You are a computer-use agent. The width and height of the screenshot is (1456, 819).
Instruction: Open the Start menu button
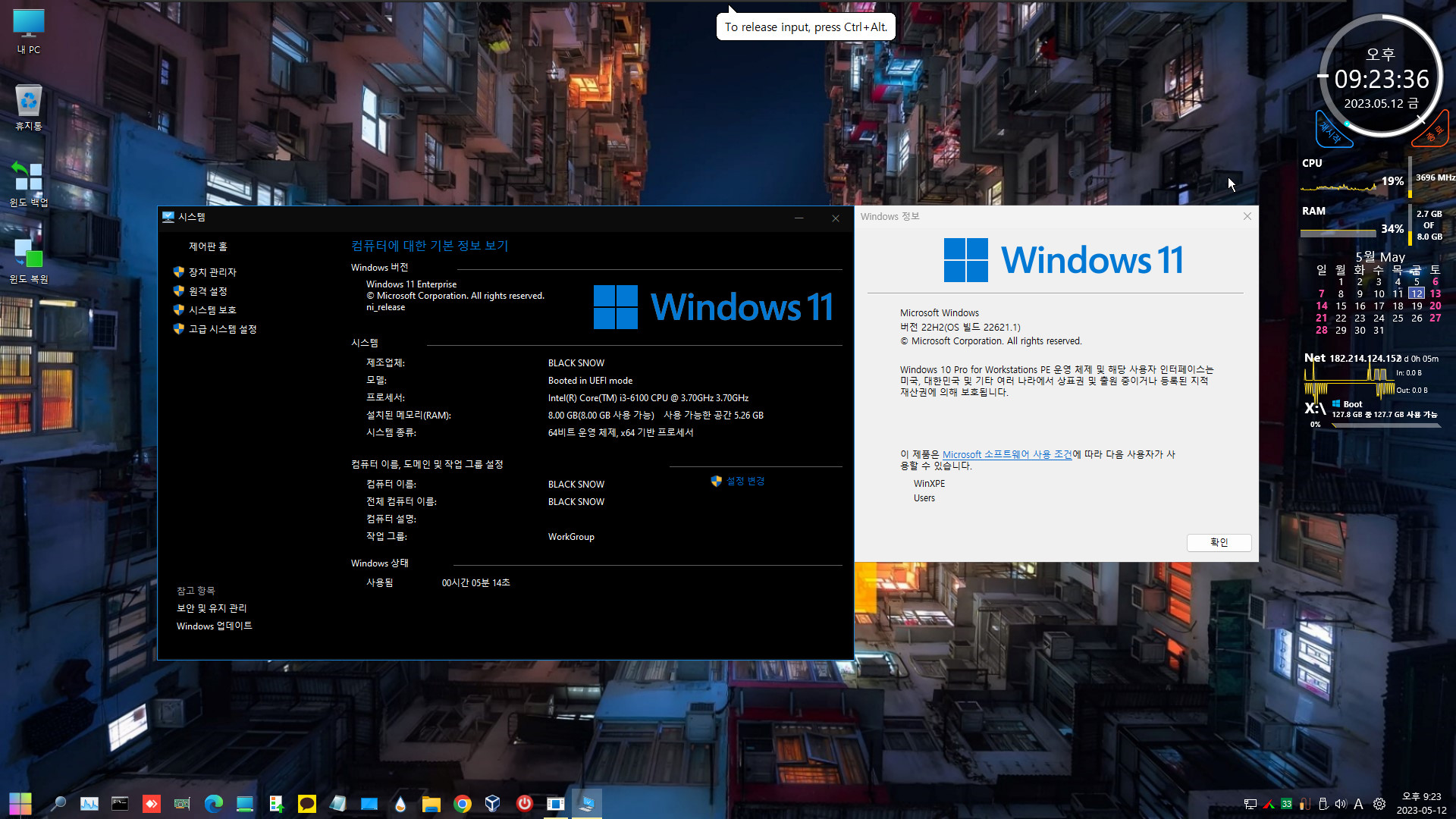pyautogui.click(x=20, y=803)
